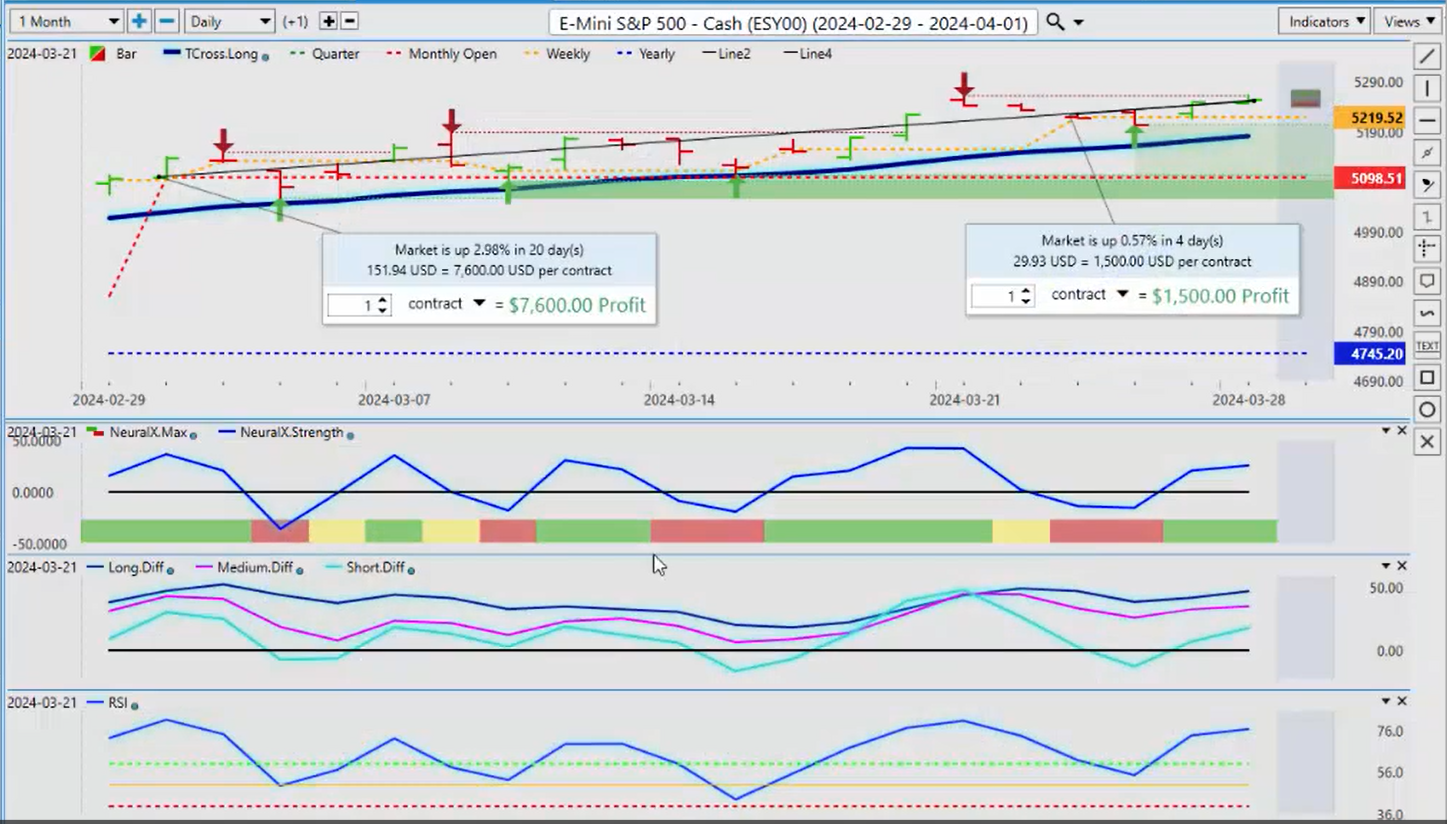Image resolution: width=1447 pixels, height=824 pixels.
Task: Click the $1,500.00 Profit text
Action: (x=1220, y=296)
